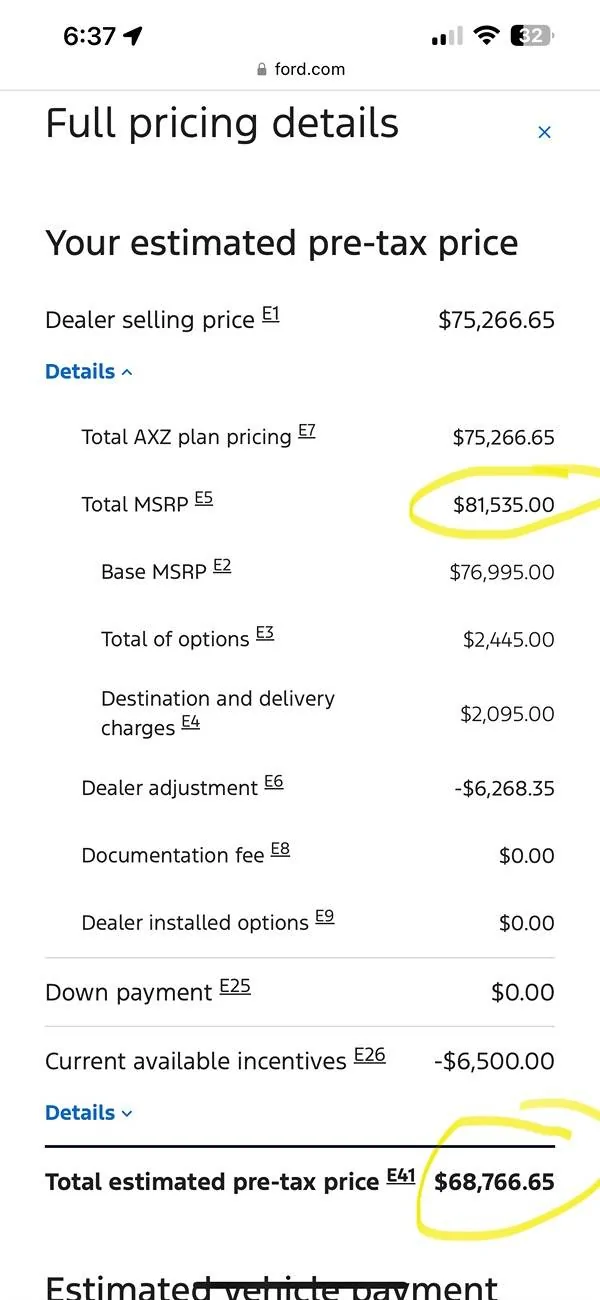Tap footnote E3 for Total of options
The height and width of the screenshot is (1300, 600).
[x=264, y=633]
